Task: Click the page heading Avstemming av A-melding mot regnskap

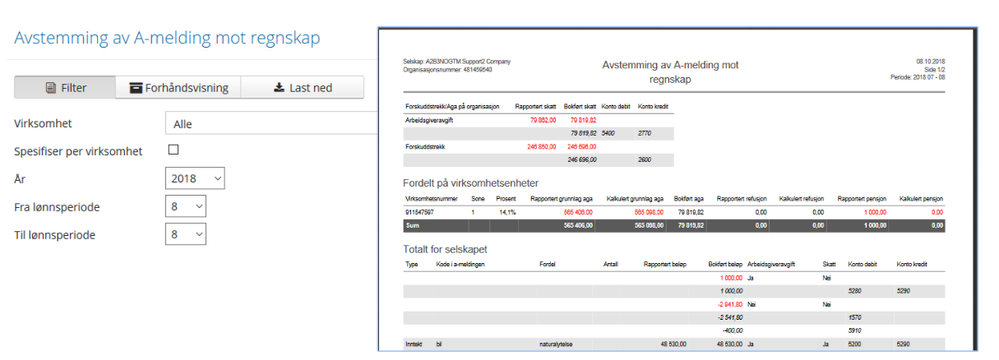Action: (168, 38)
